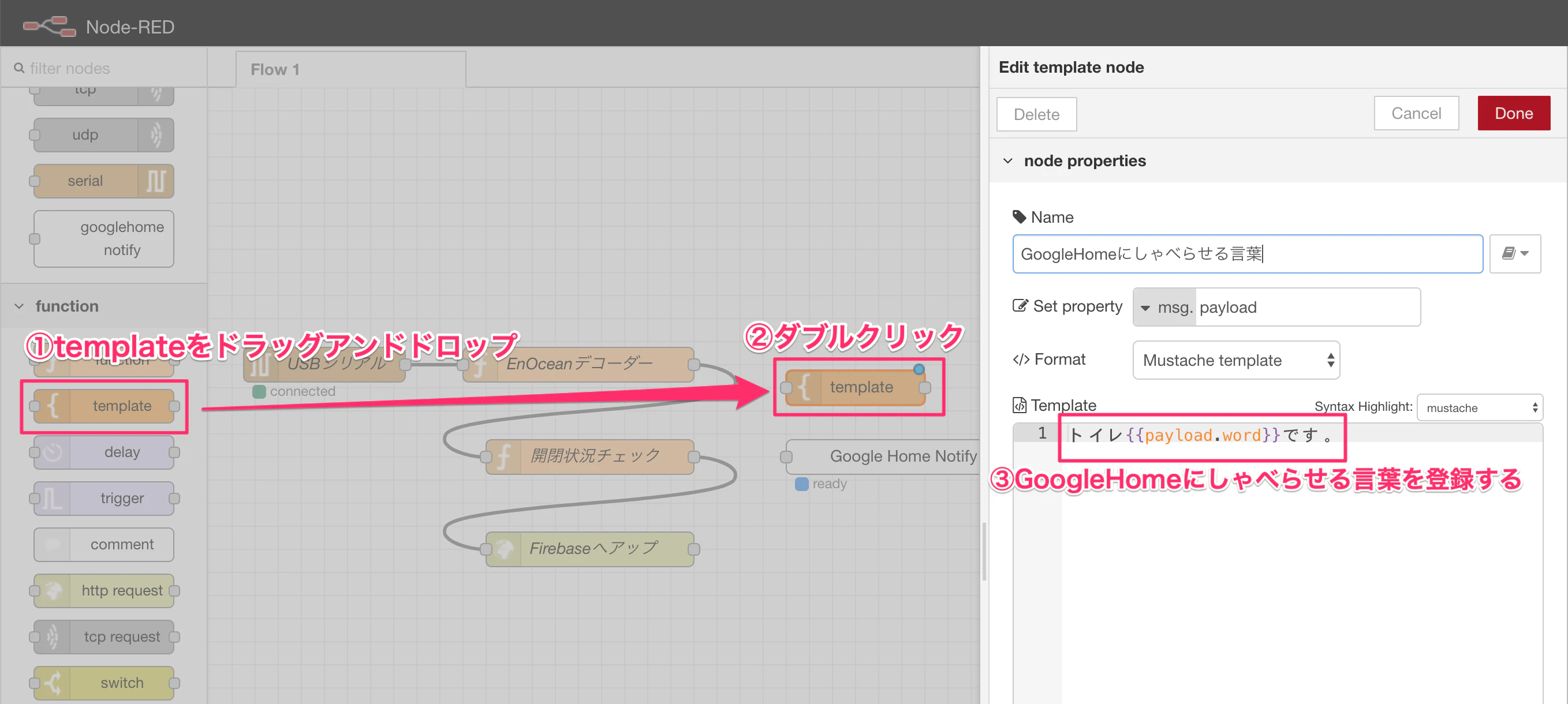Image resolution: width=1568 pixels, height=704 pixels.
Task: Click the Done button
Action: [1513, 113]
